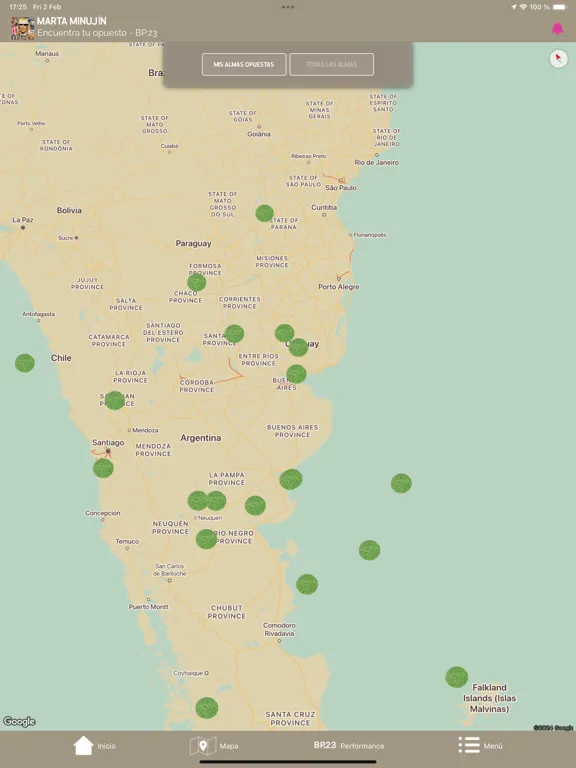Tap the Manaus city label
Screen dimensions: 576x768
[x=47, y=53]
